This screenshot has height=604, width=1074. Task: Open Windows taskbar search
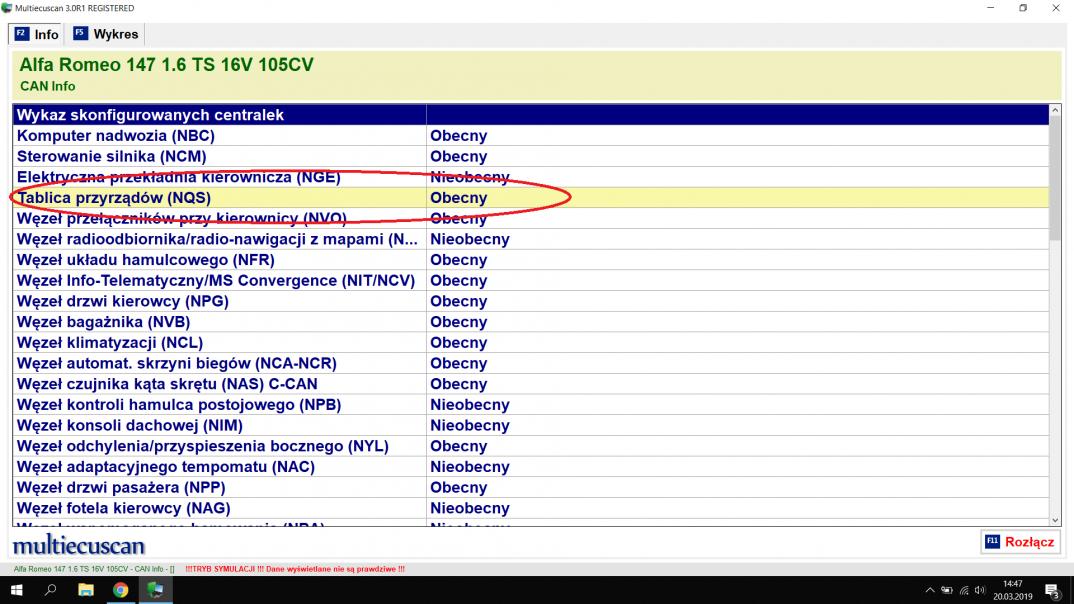click(x=51, y=590)
